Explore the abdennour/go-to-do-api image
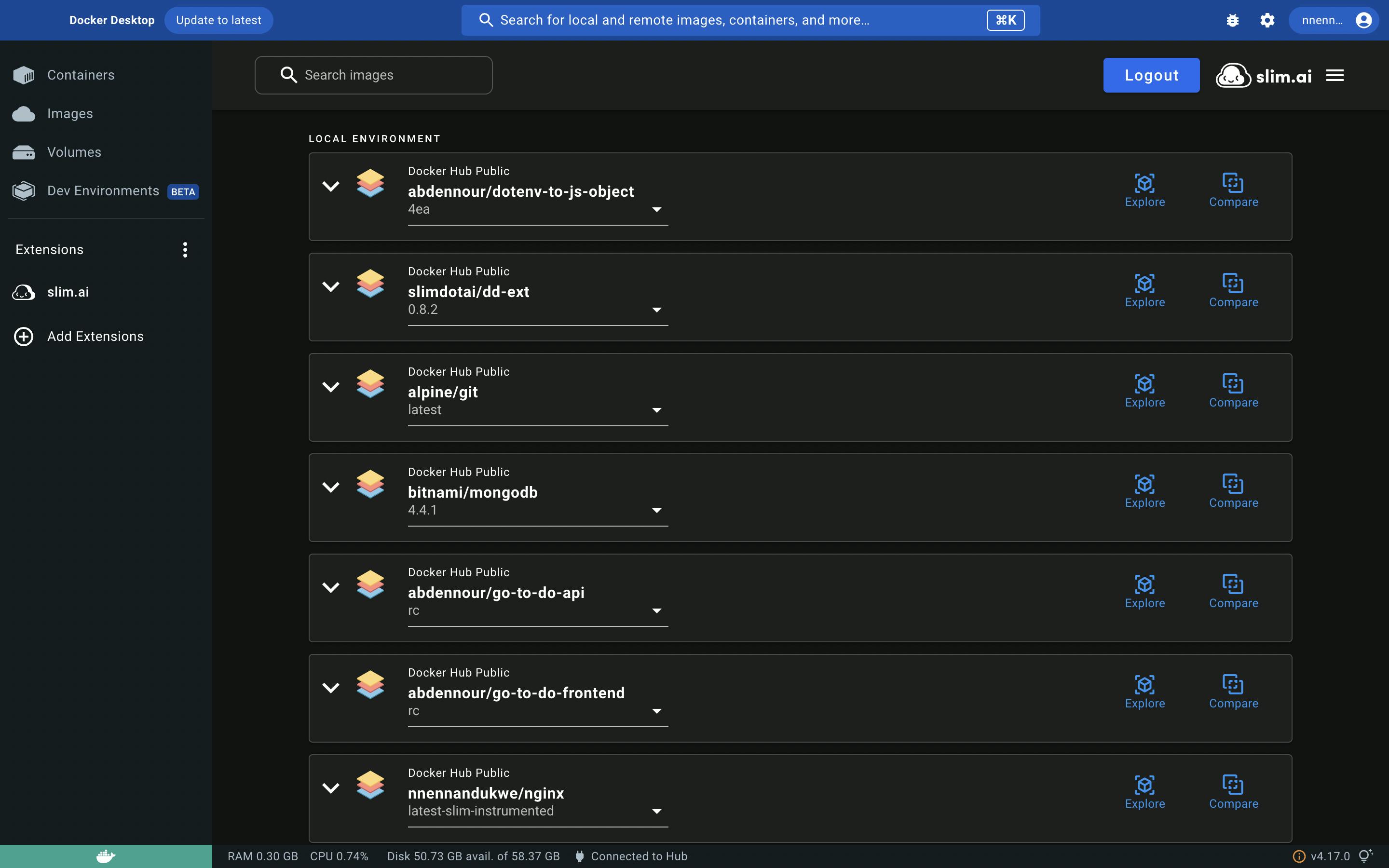1389x868 pixels. (1144, 592)
